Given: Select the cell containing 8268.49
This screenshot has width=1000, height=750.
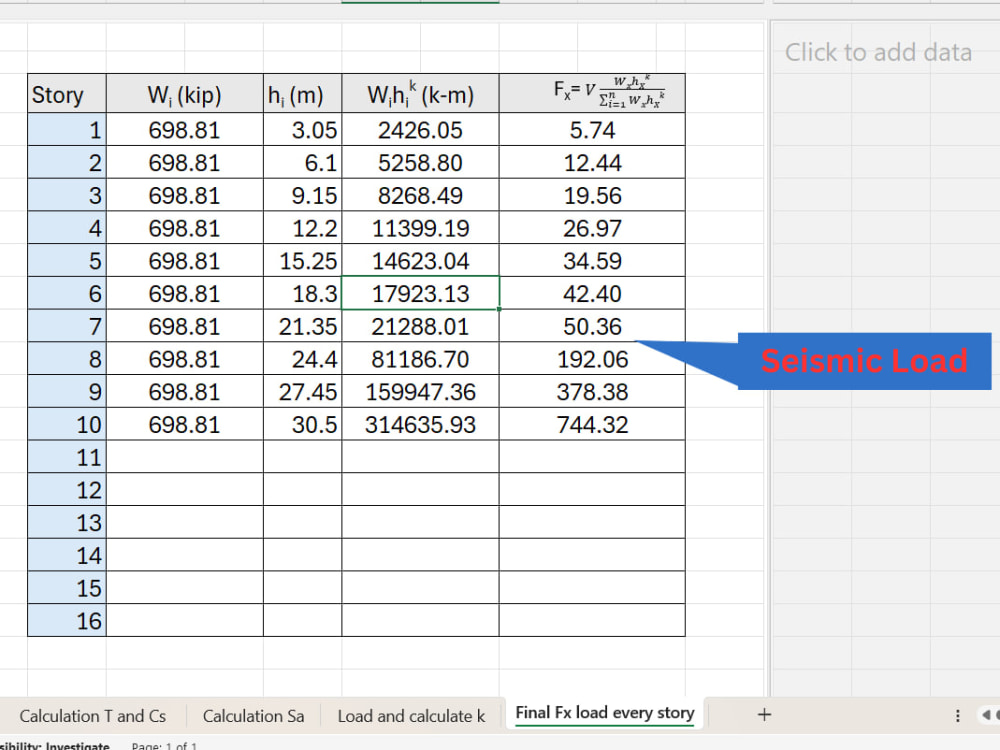Looking at the screenshot, I should [420, 195].
